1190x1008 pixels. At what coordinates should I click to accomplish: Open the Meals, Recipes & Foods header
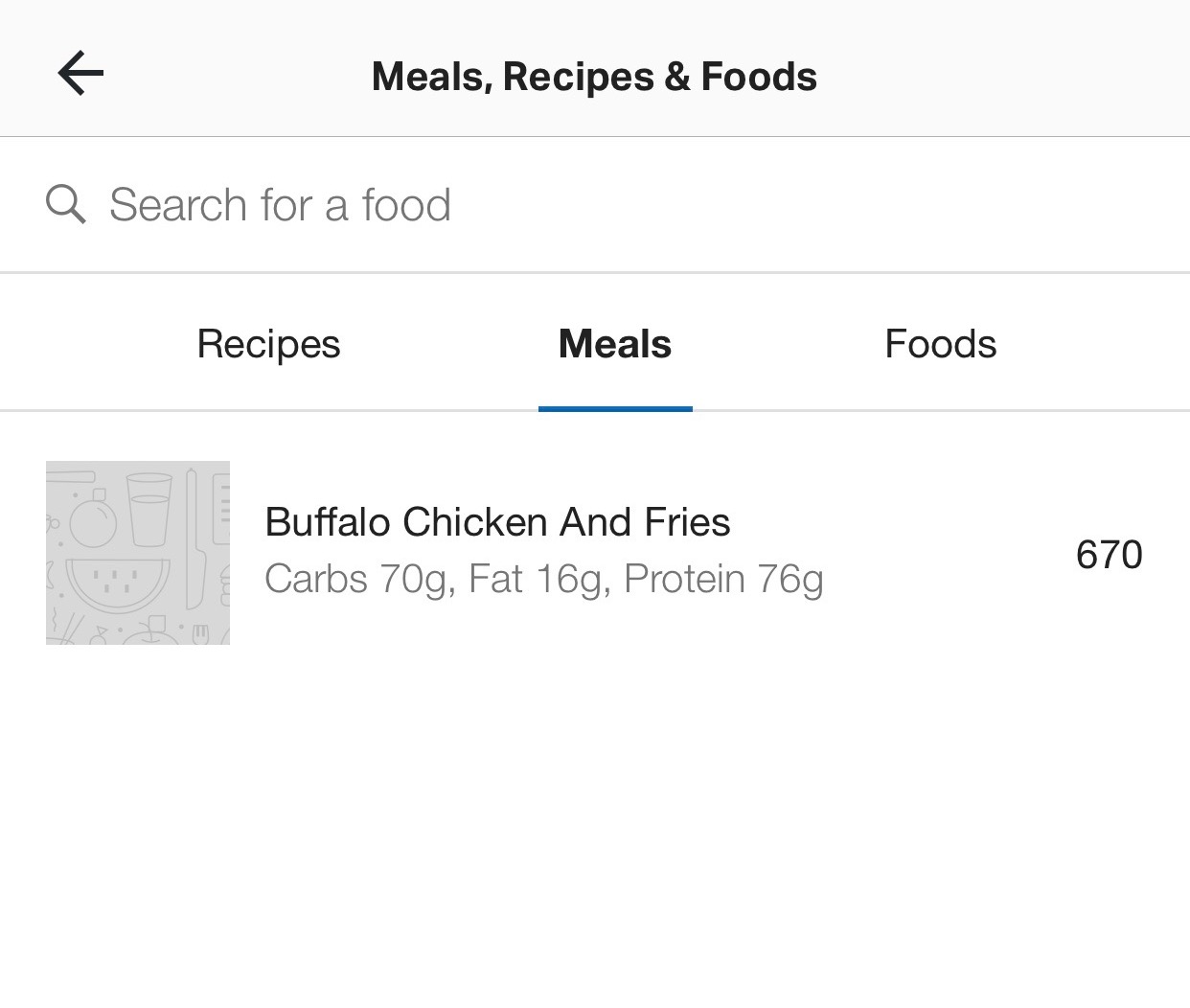(x=594, y=76)
